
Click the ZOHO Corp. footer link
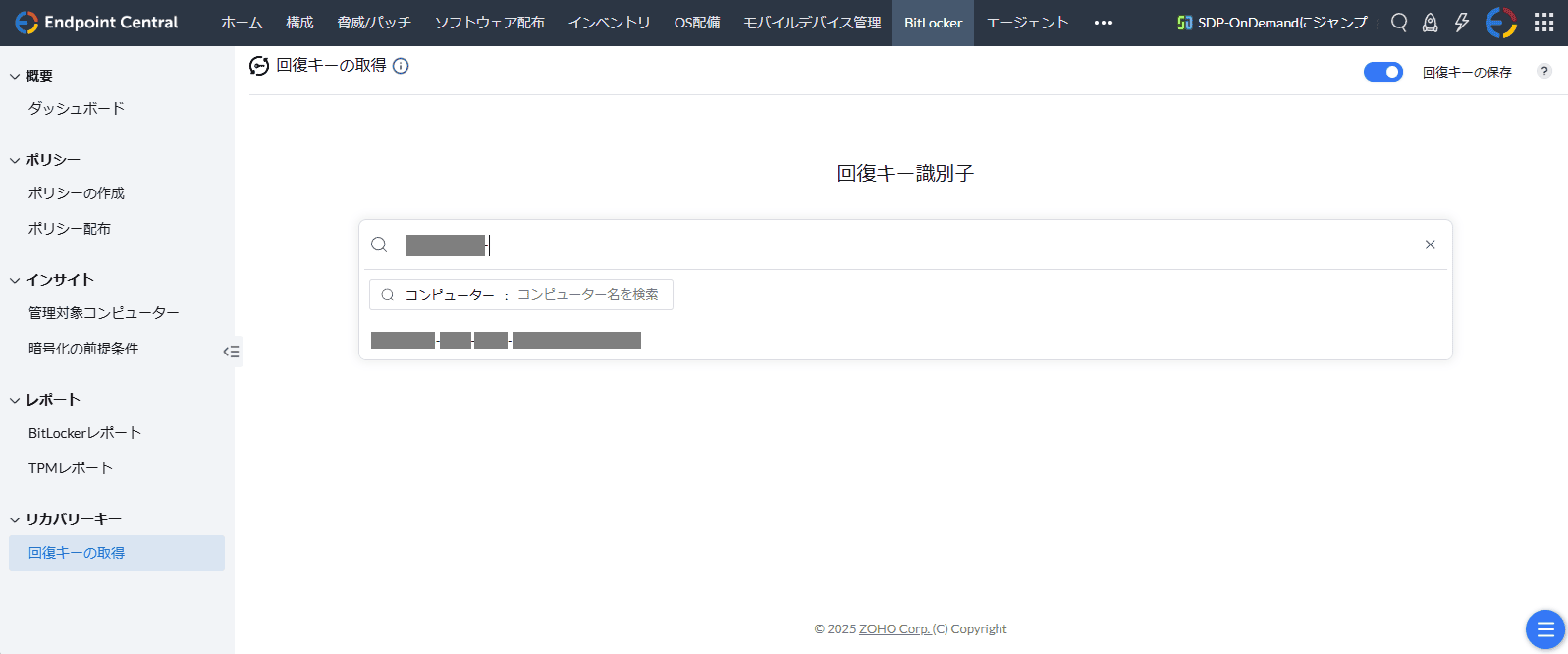(x=893, y=629)
